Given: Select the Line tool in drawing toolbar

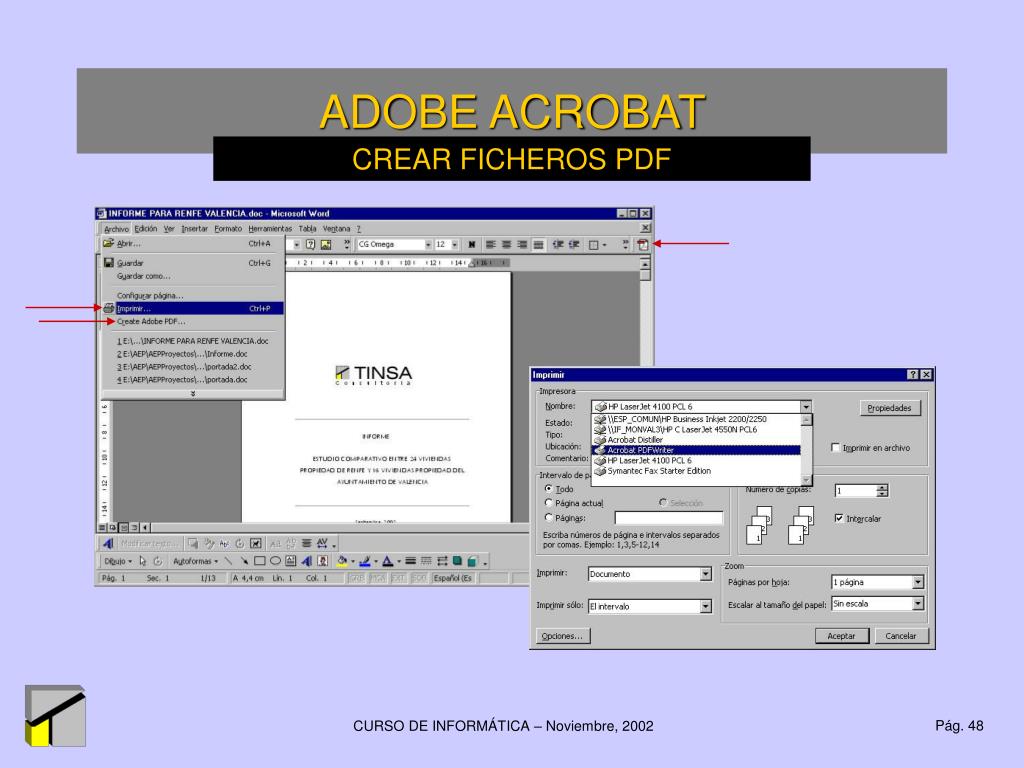Looking at the screenshot, I should (228, 561).
